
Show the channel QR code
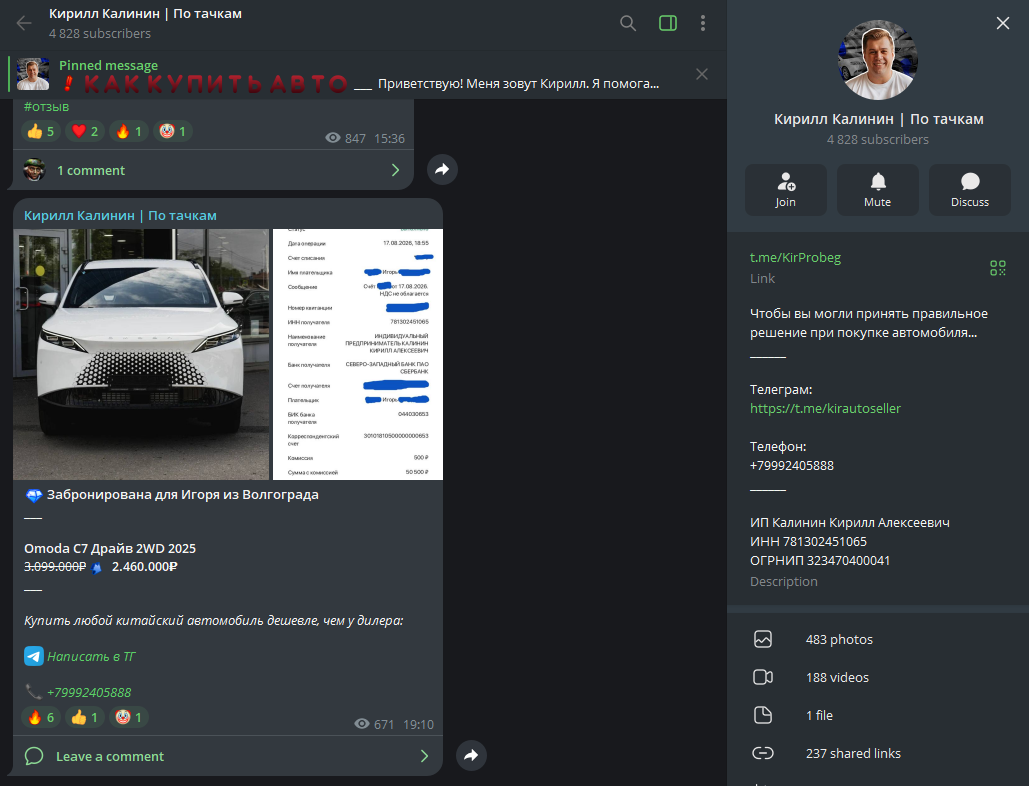pyautogui.click(x=998, y=268)
